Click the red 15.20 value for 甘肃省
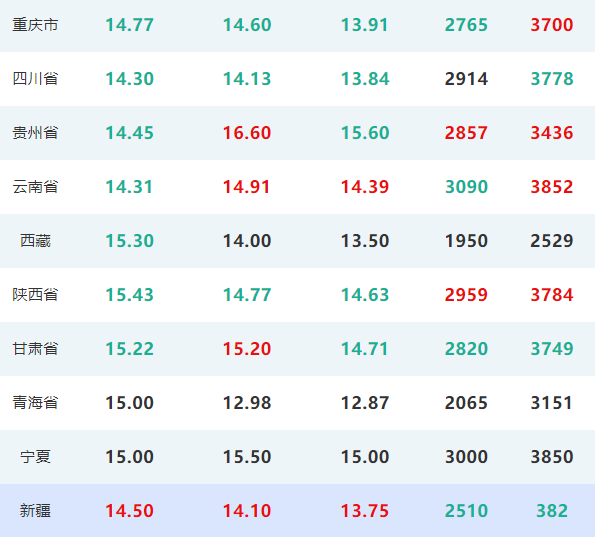 (247, 349)
